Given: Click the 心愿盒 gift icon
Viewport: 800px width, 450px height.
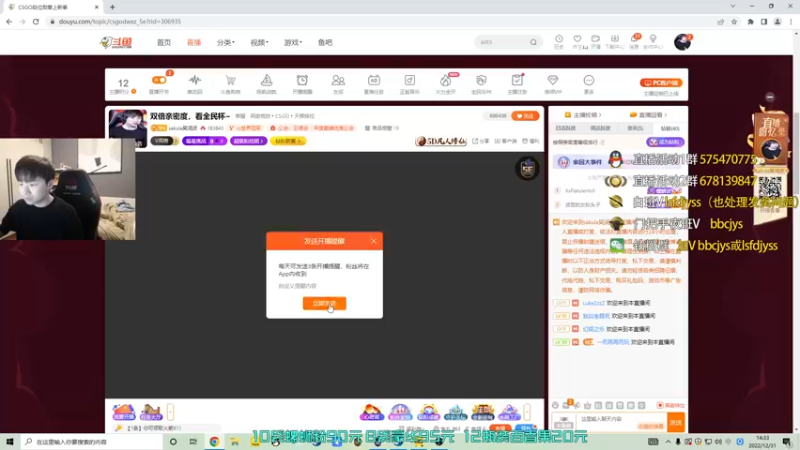Looking at the screenshot, I should click(371, 412).
